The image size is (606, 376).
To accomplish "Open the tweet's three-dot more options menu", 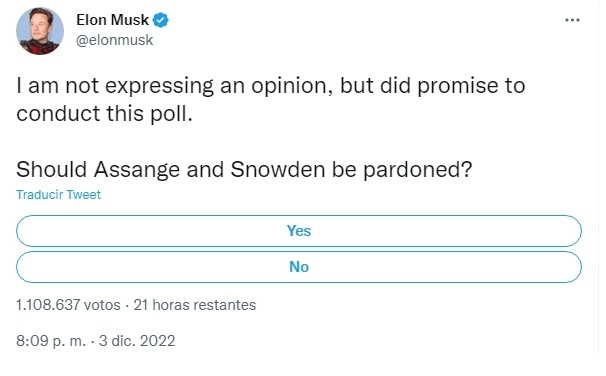I will tap(572, 20).
